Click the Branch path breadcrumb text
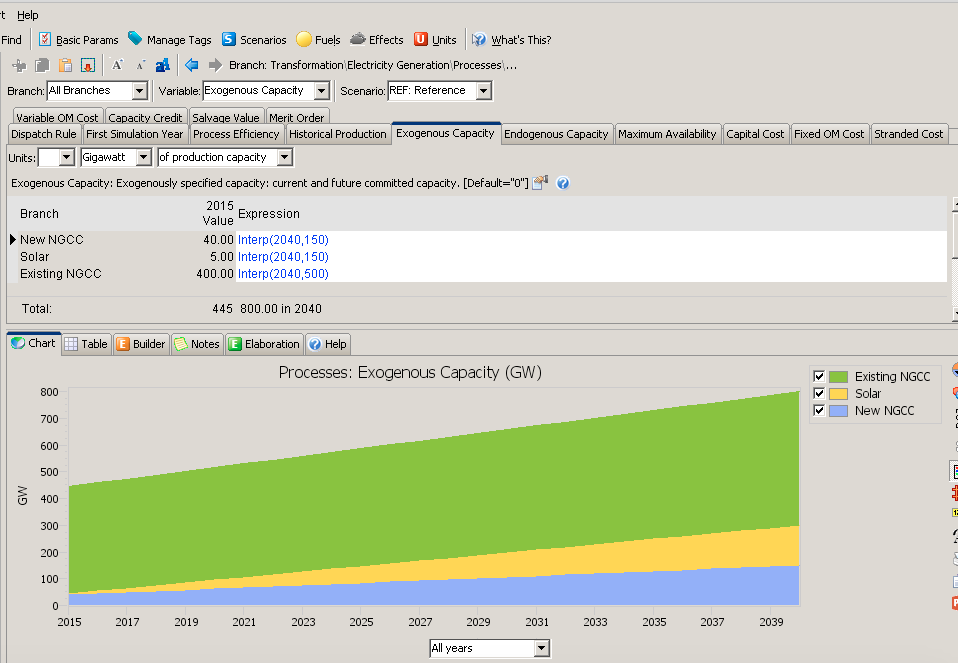 click(373, 65)
